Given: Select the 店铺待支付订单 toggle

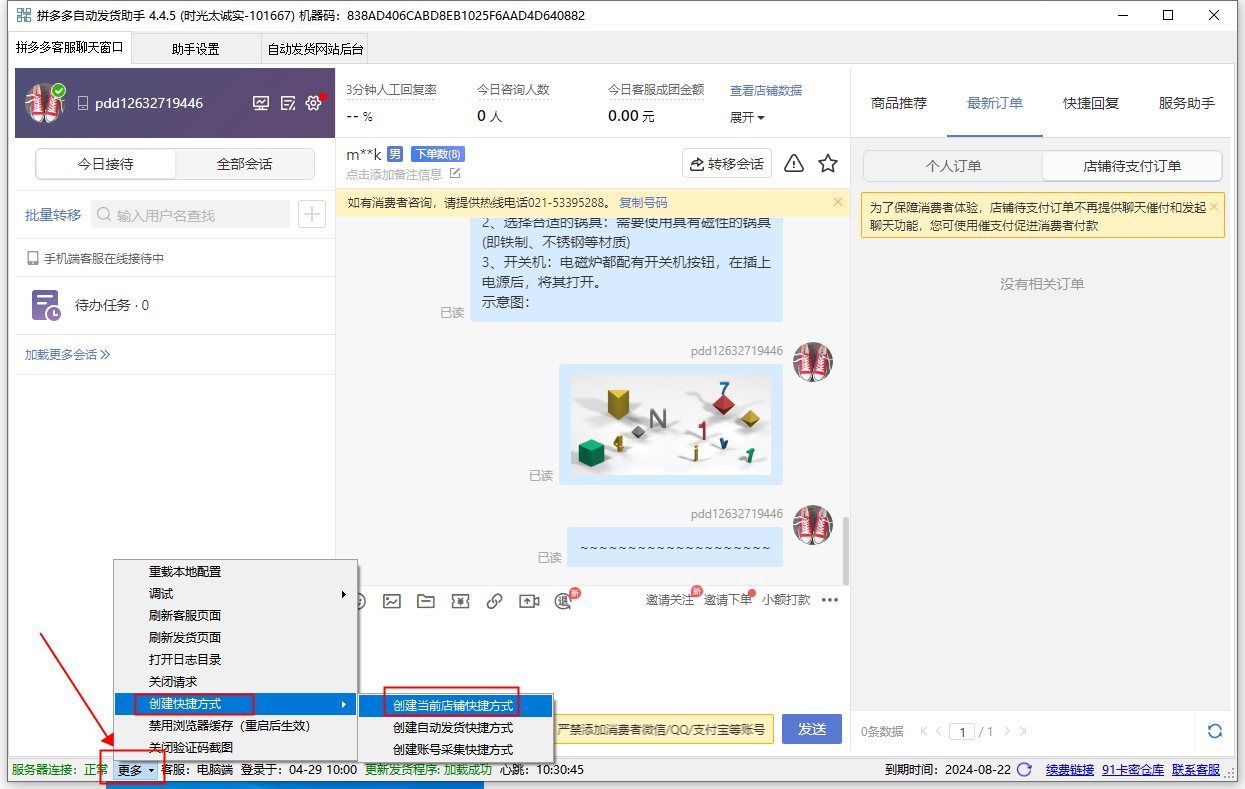Looking at the screenshot, I should [1132, 166].
